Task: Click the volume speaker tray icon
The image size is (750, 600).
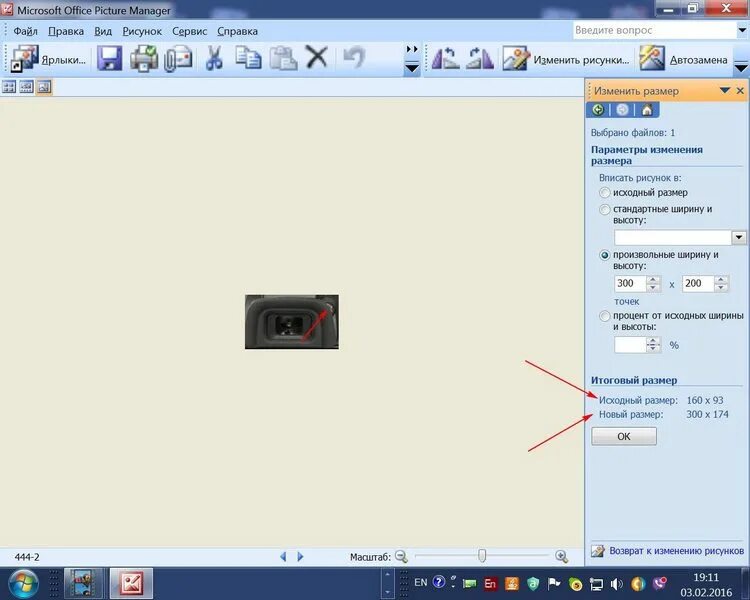Action: (x=617, y=584)
